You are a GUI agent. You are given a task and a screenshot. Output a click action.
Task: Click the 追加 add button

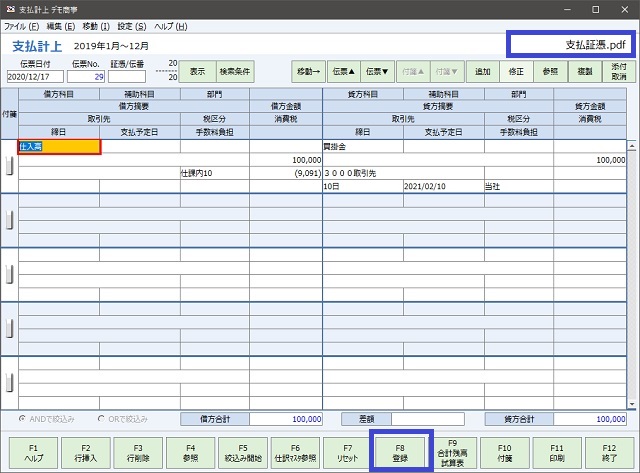(x=482, y=71)
